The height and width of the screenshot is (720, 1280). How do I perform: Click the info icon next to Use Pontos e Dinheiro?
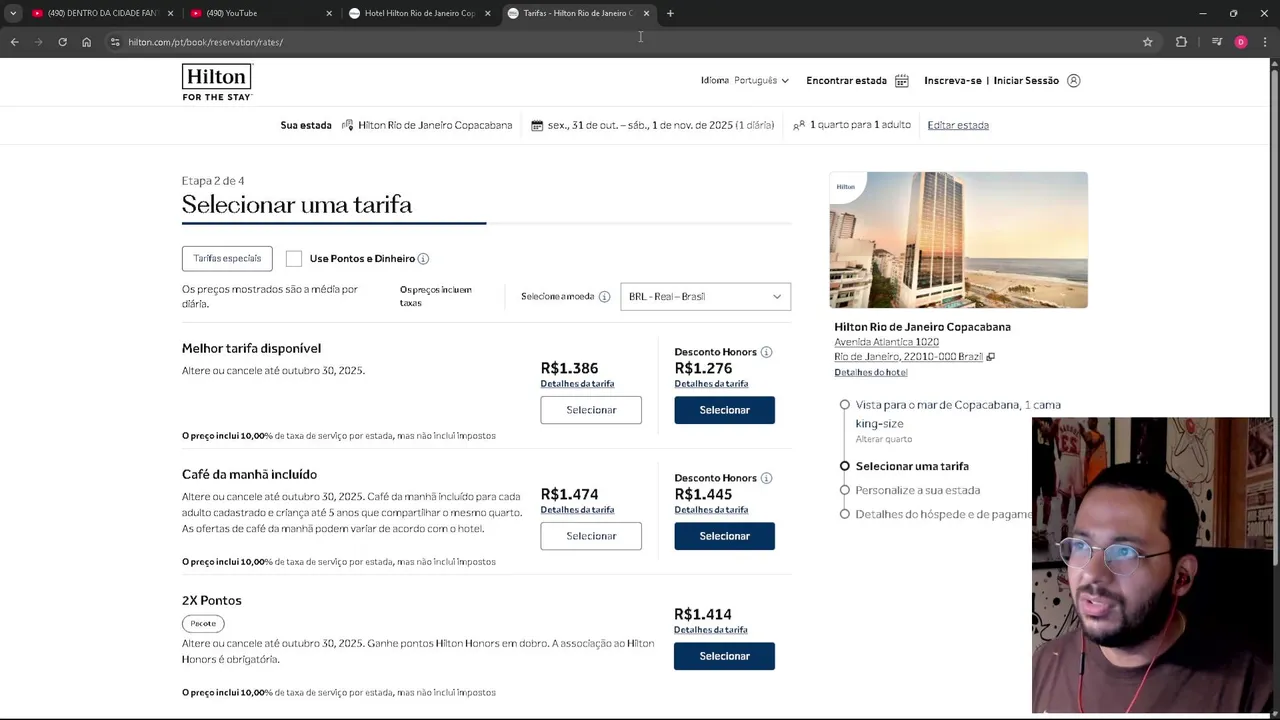point(423,259)
